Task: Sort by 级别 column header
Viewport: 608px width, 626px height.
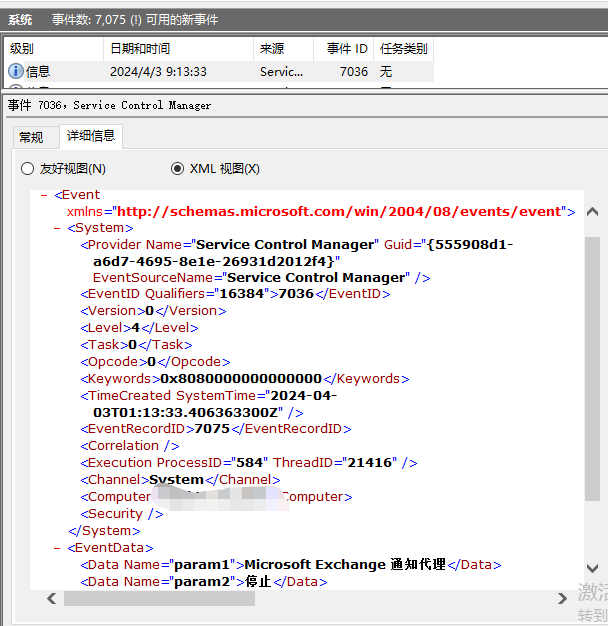Action: coord(54,49)
